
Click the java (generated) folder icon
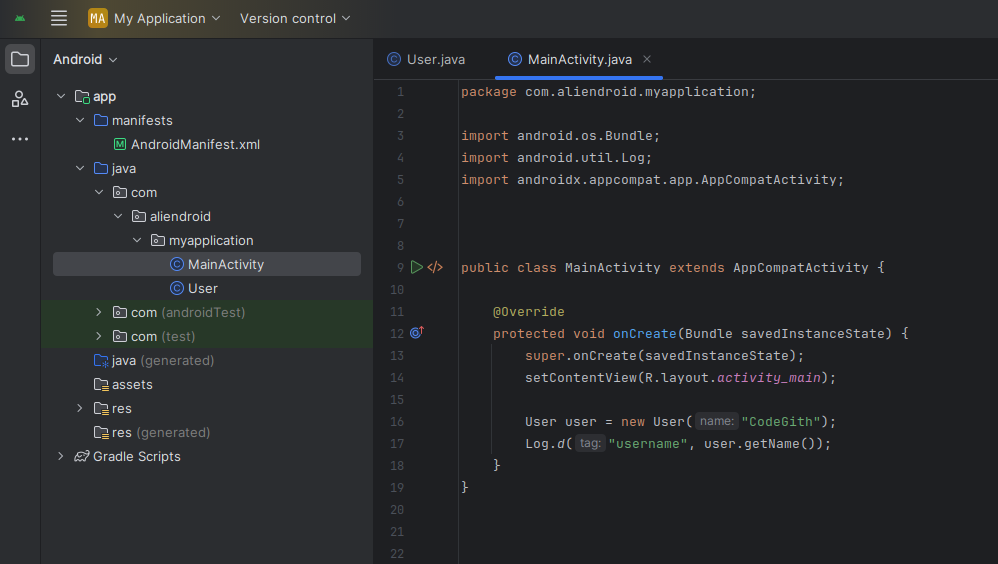click(101, 361)
